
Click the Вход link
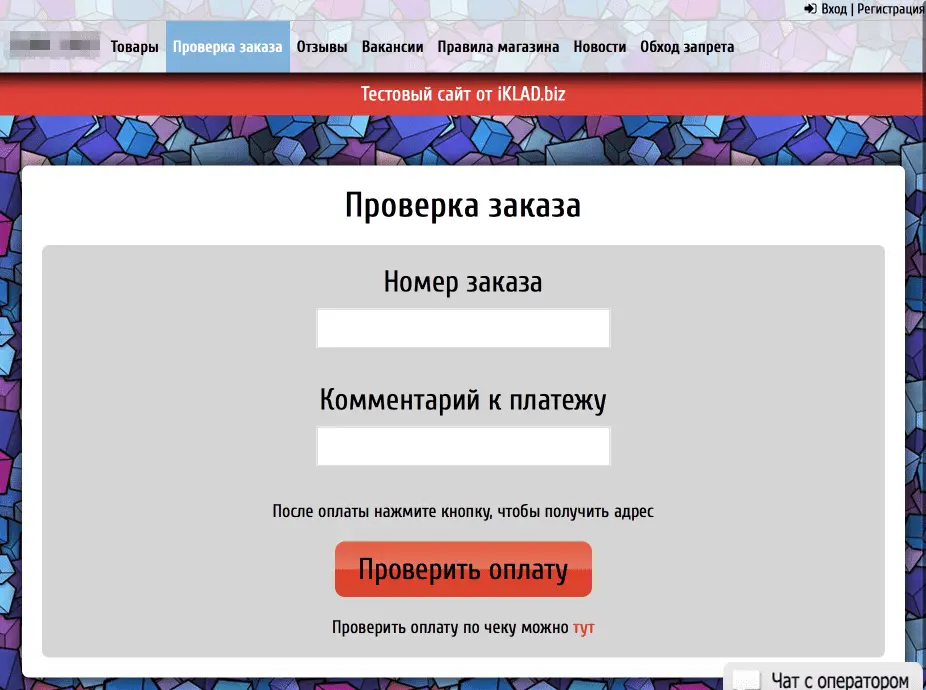pos(834,9)
